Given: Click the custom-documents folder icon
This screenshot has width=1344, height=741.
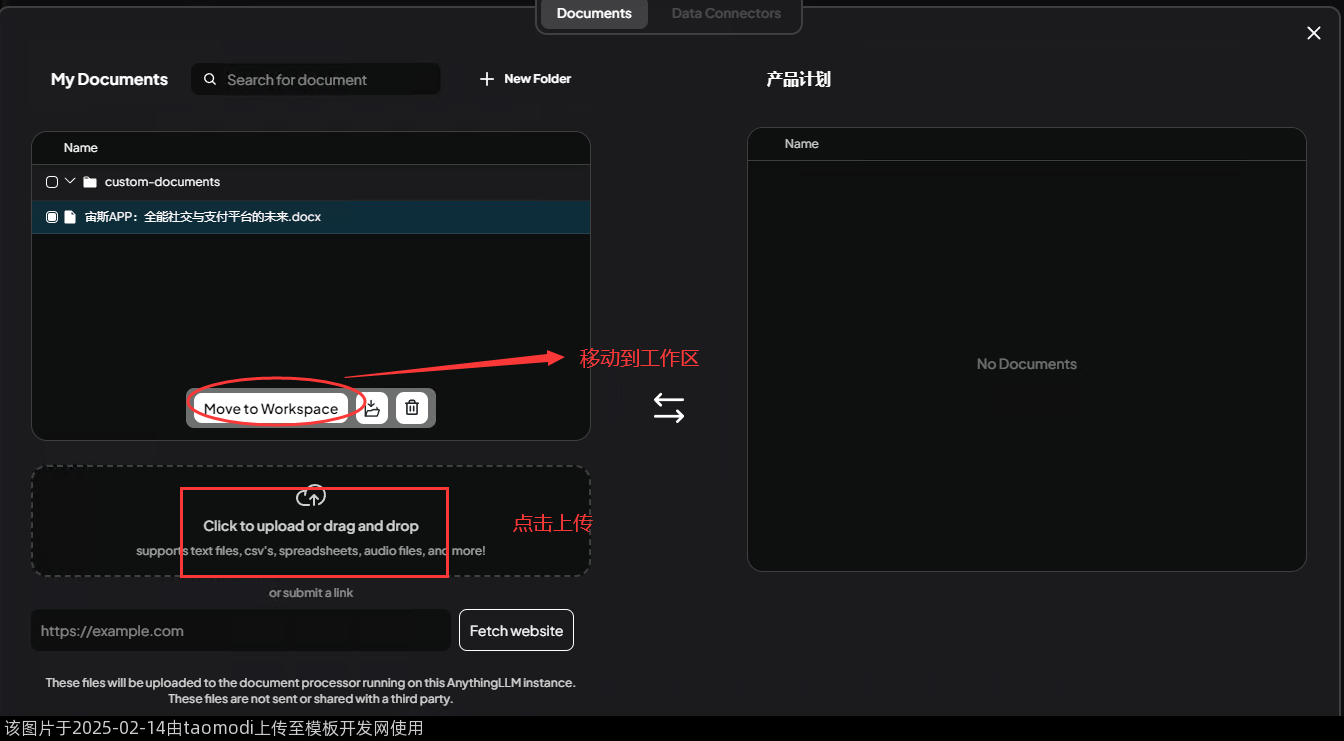Looking at the screenshot, I should pyautogui.click(x=90, y=182).
